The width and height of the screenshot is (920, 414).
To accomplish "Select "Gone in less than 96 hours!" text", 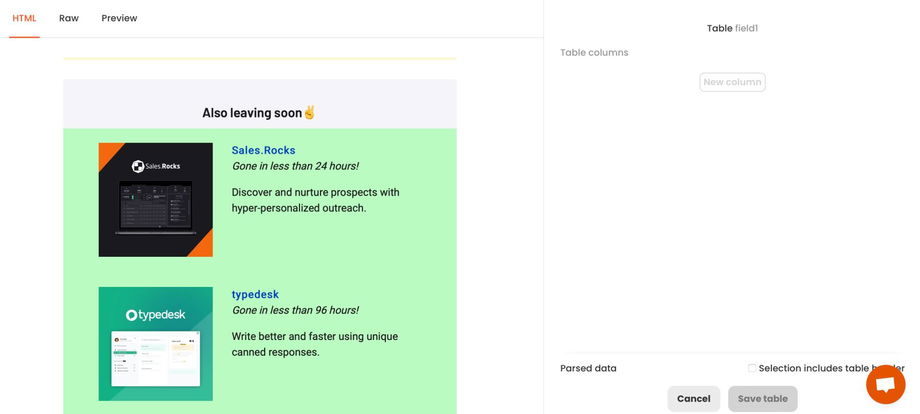I will point(295,310).
